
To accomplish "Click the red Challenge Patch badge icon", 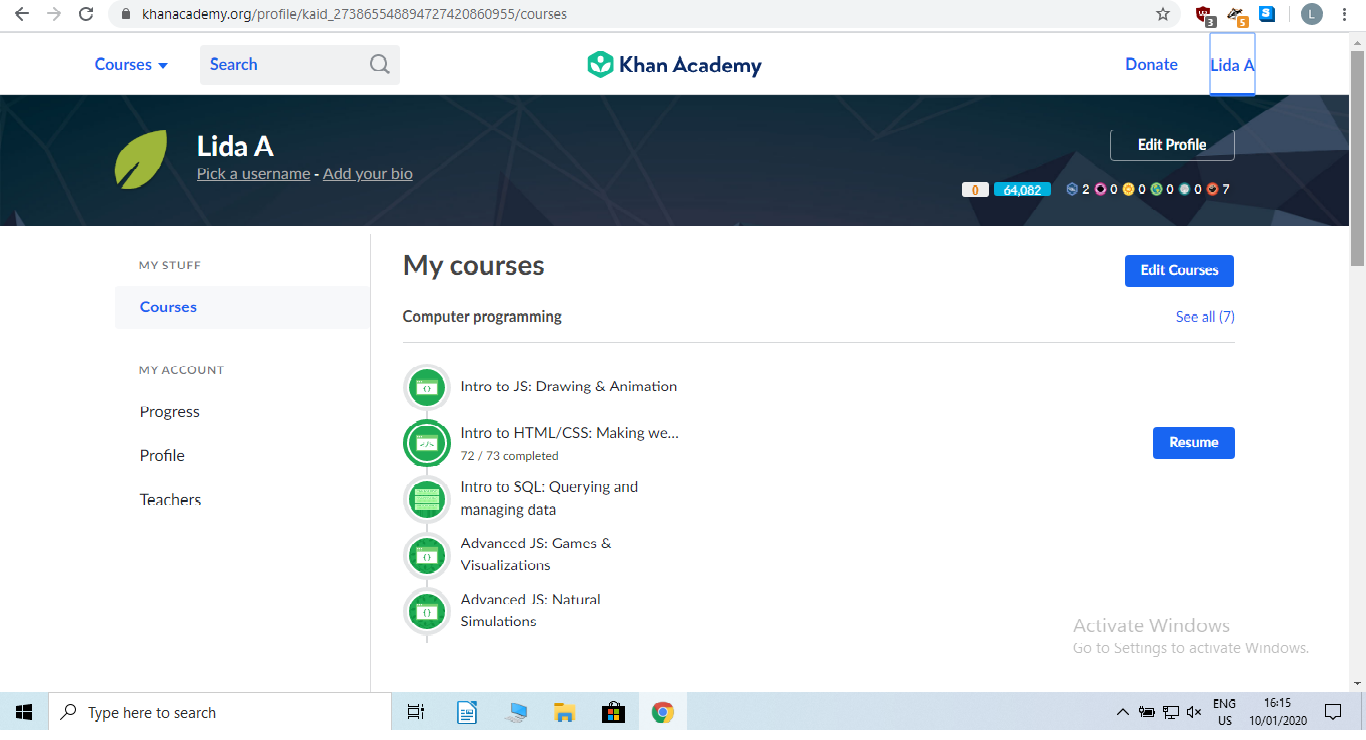I will tap(1212, 189).
